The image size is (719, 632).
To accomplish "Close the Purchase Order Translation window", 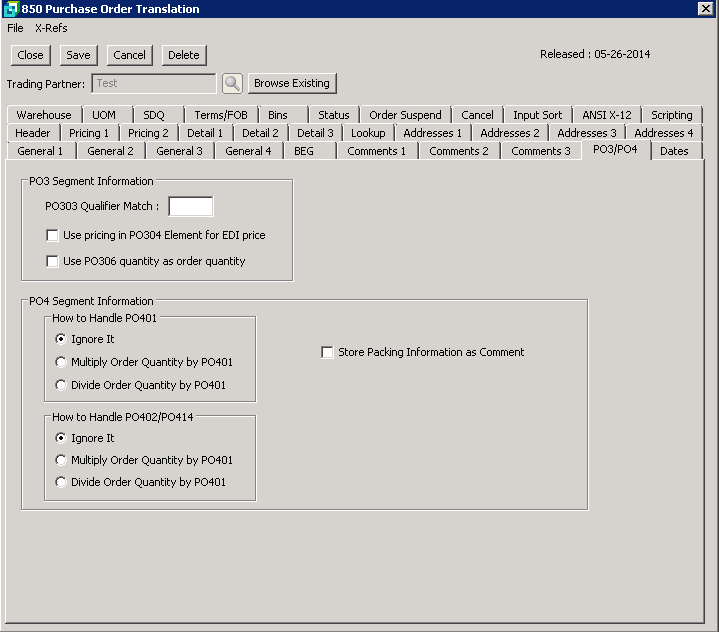I will point(705,9).
